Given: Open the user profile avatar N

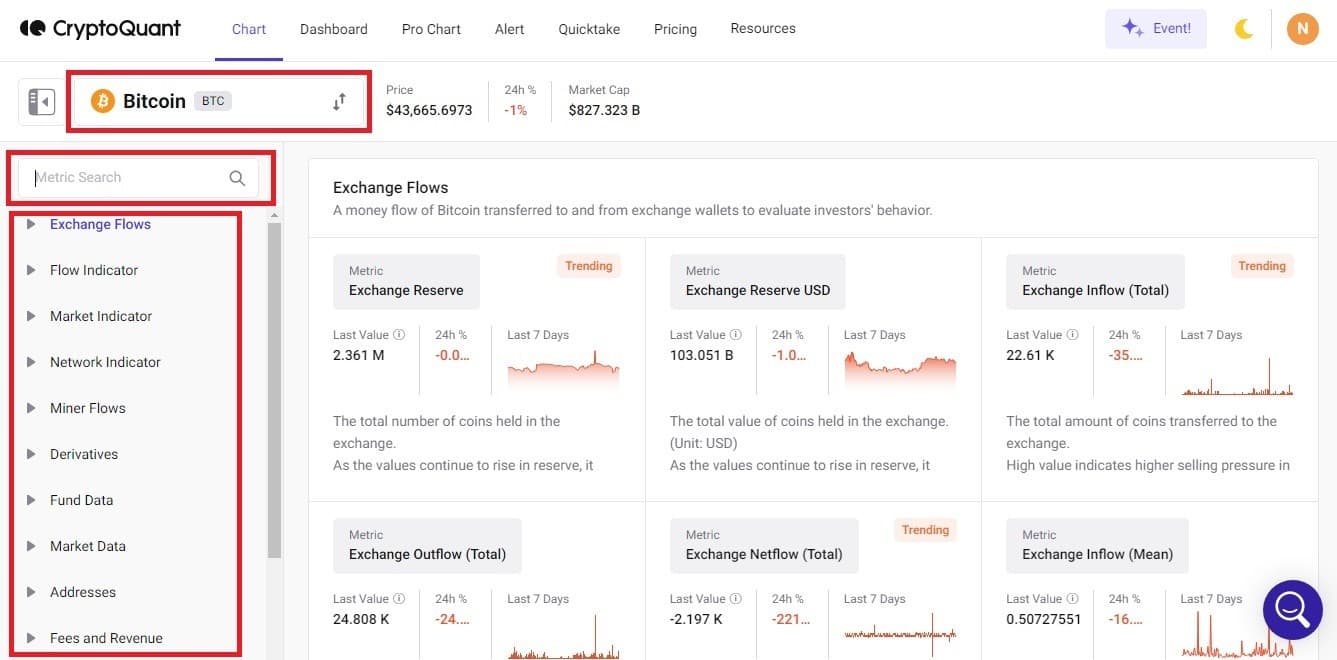Looking at the screenshot, I should point(1302,29).
